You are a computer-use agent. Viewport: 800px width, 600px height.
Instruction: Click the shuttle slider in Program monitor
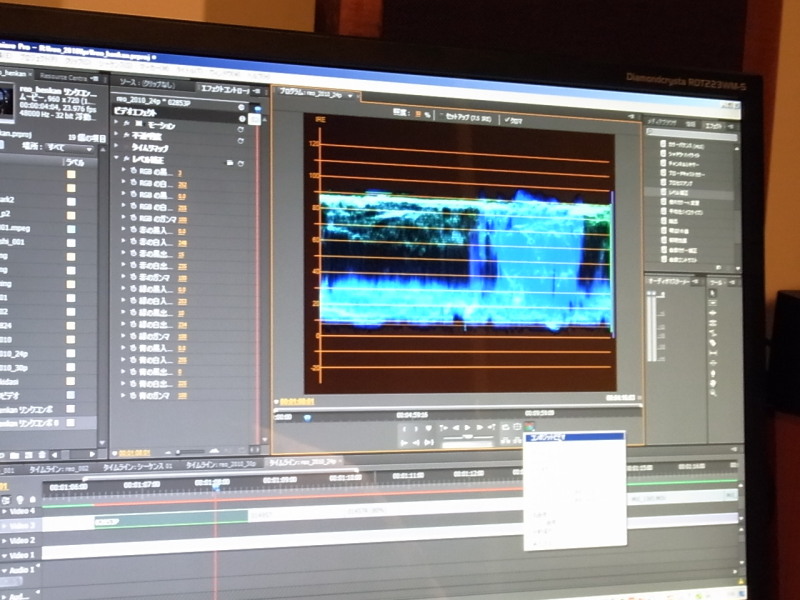point(467,437)
